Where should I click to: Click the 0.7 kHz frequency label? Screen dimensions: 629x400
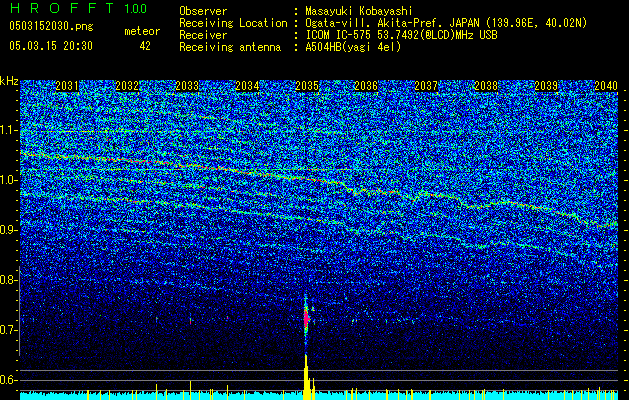click(8, 330)
